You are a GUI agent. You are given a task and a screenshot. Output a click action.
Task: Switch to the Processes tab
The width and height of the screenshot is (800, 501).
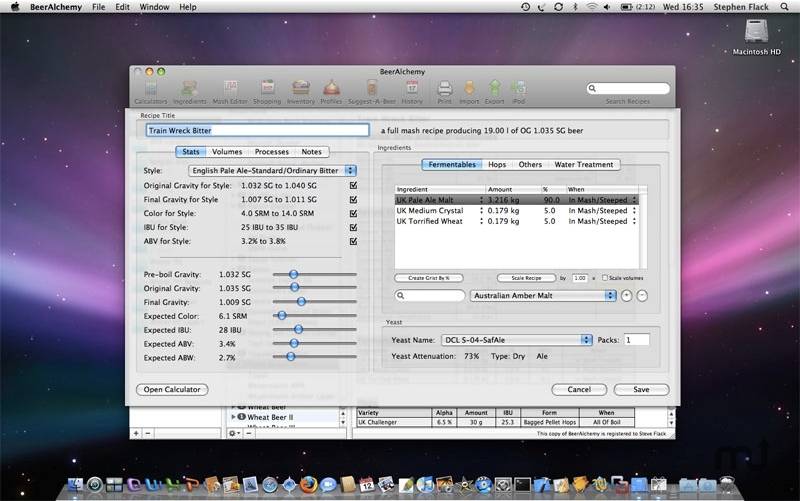(271, 152)
